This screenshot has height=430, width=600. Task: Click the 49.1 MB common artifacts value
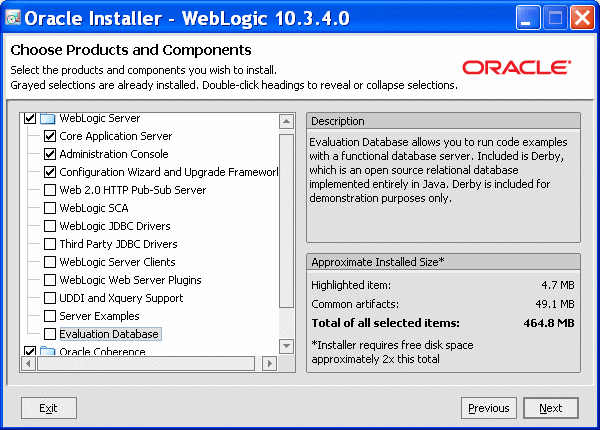point(555,304)
